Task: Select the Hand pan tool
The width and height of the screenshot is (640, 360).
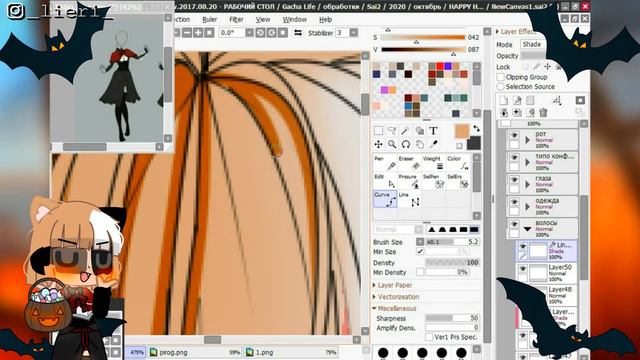Action: click(x=419, y=144)
